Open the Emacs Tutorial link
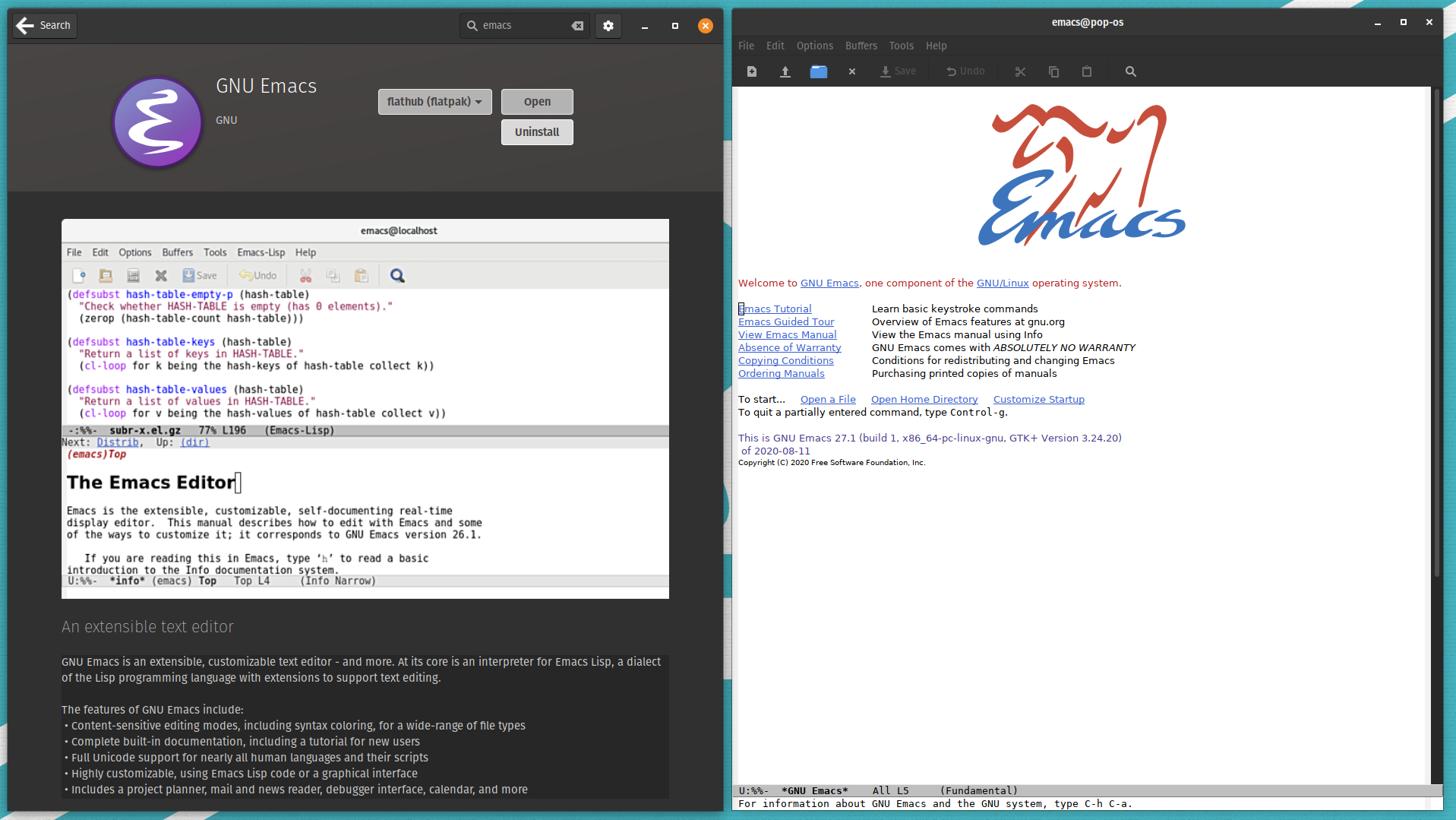This screenshot has height=820, width=1456. 774,309
